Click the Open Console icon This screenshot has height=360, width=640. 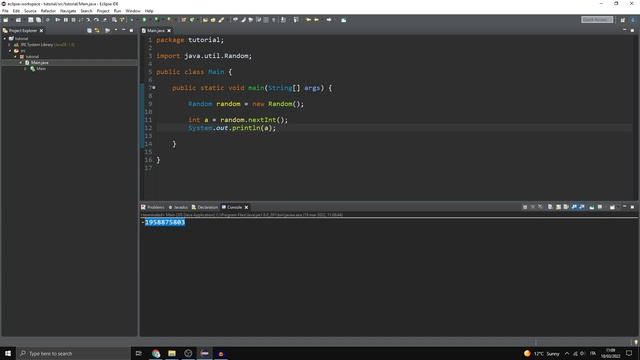click(612, 207)
